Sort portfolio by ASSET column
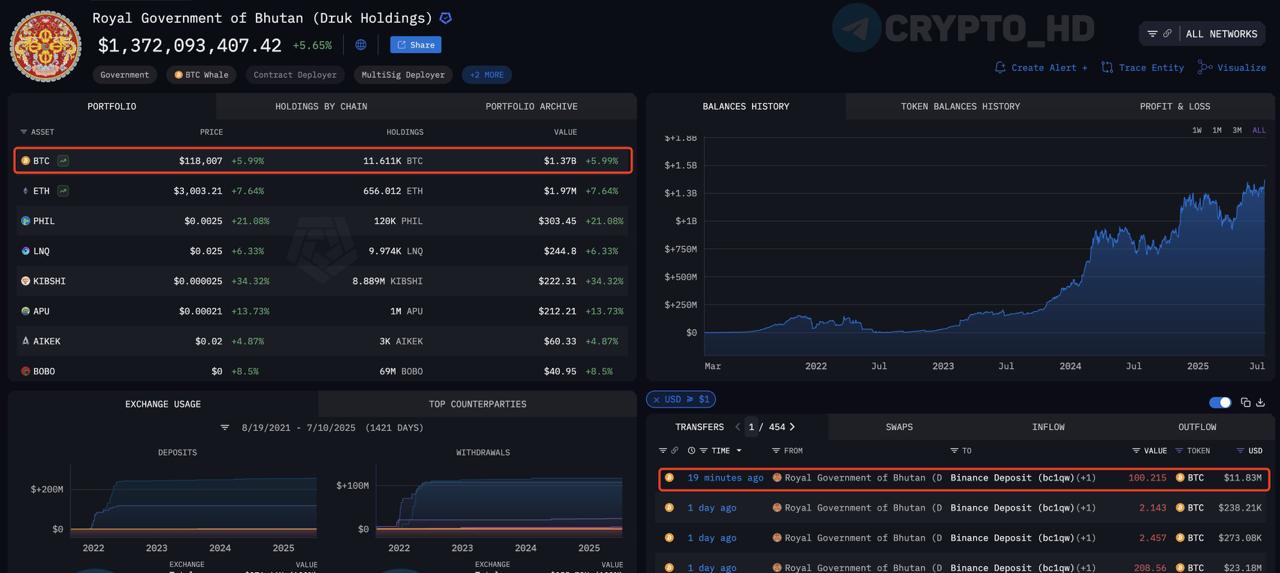The height and width of the screenshot is (573, 1280). pos(37,132)
